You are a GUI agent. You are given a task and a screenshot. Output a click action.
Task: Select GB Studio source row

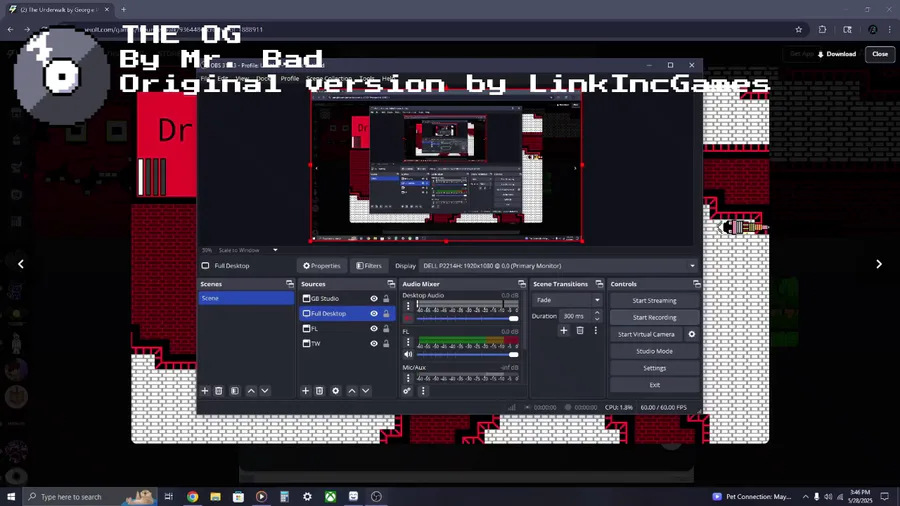[x=347, y=298]
